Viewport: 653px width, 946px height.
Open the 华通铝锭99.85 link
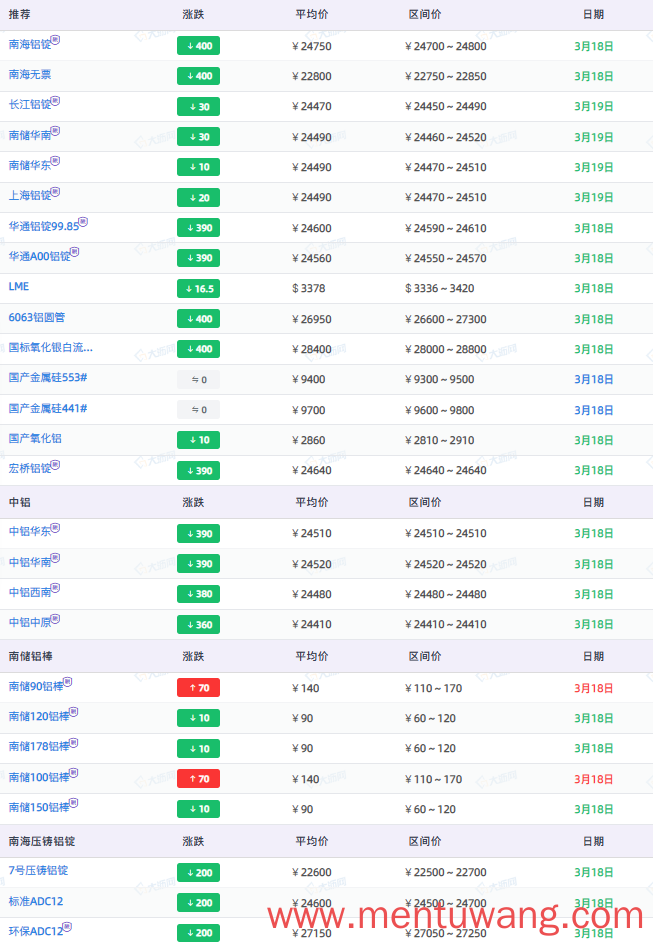point(43,227)
